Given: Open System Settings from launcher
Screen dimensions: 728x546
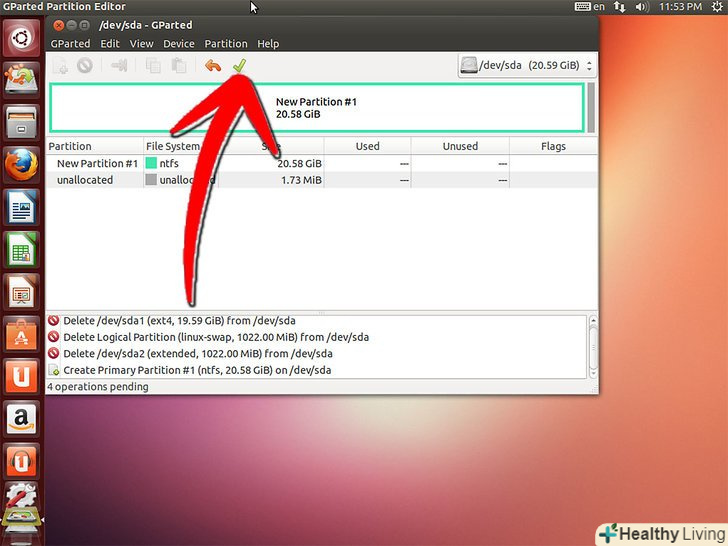Looking at the screenshot, I should [x=20, y=497].
